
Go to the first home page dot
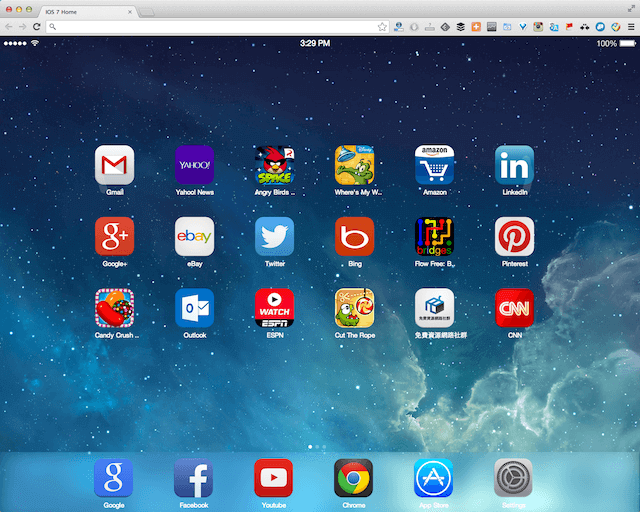pyautogui.click(x=310, y=447)
